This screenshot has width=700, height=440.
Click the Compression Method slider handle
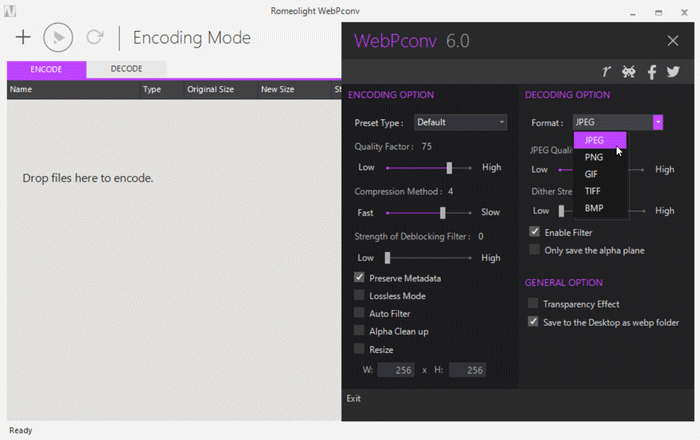pos(442,213)
